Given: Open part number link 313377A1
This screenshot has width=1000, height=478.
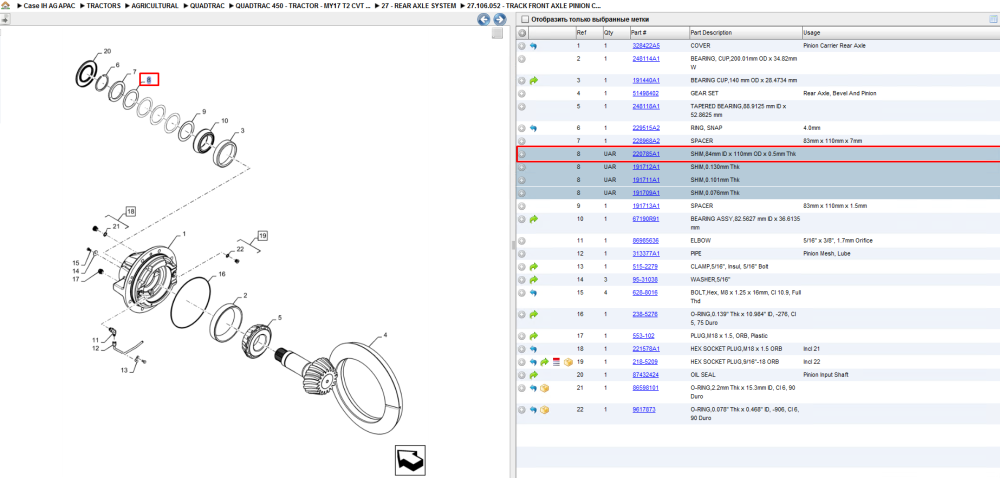Looking at the screenshot, I should (645, 254).
